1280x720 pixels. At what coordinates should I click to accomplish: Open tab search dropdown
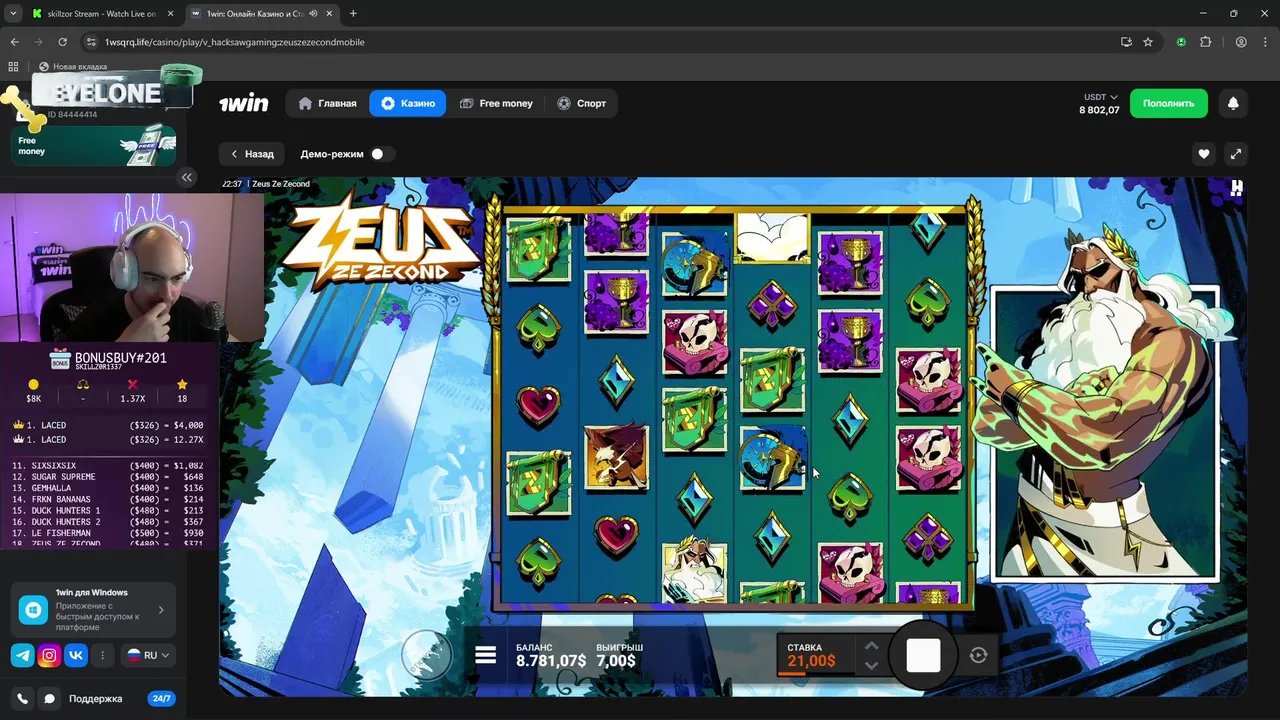click(13, 14)
